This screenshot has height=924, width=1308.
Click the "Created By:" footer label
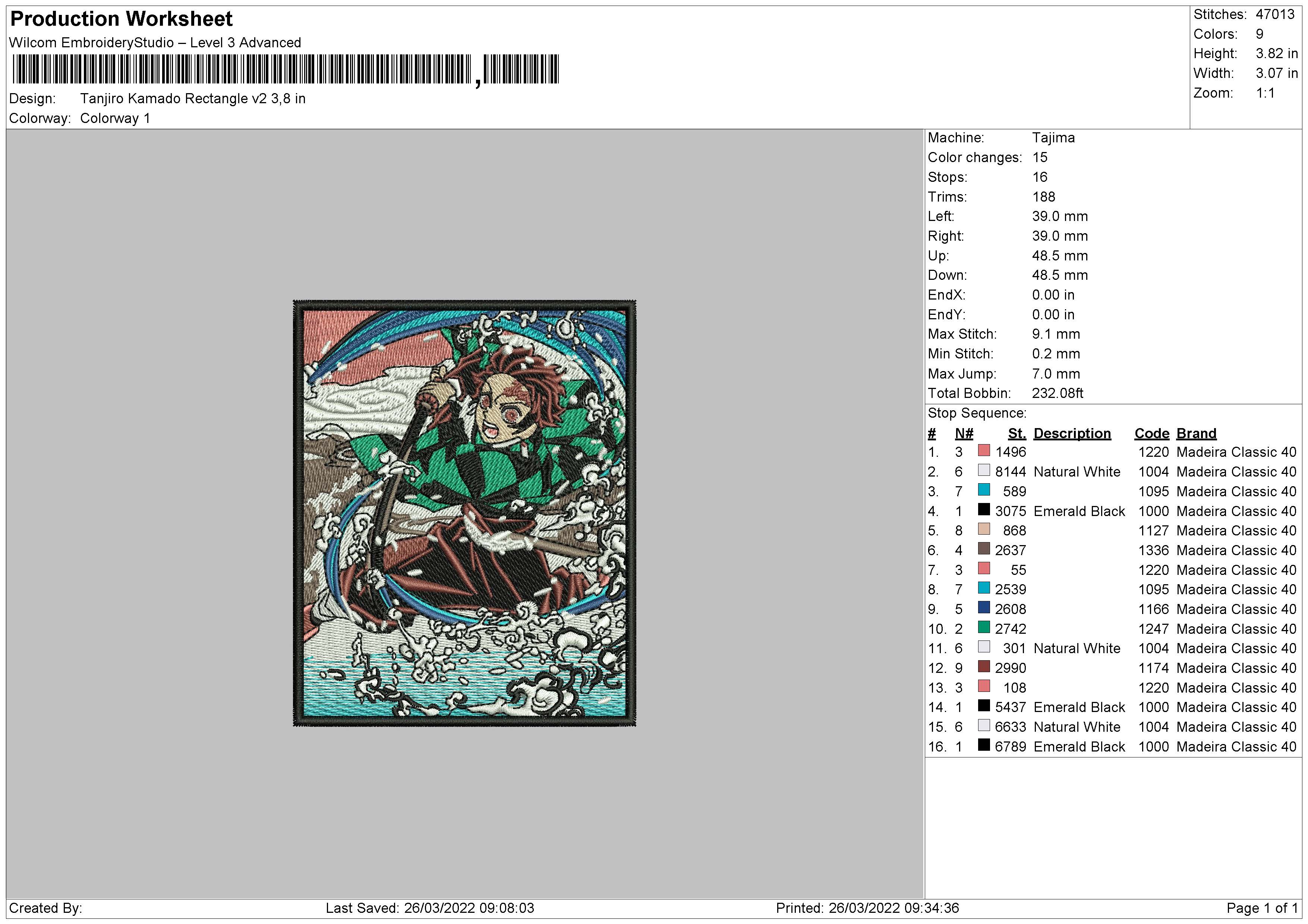(x=45, y=908)
